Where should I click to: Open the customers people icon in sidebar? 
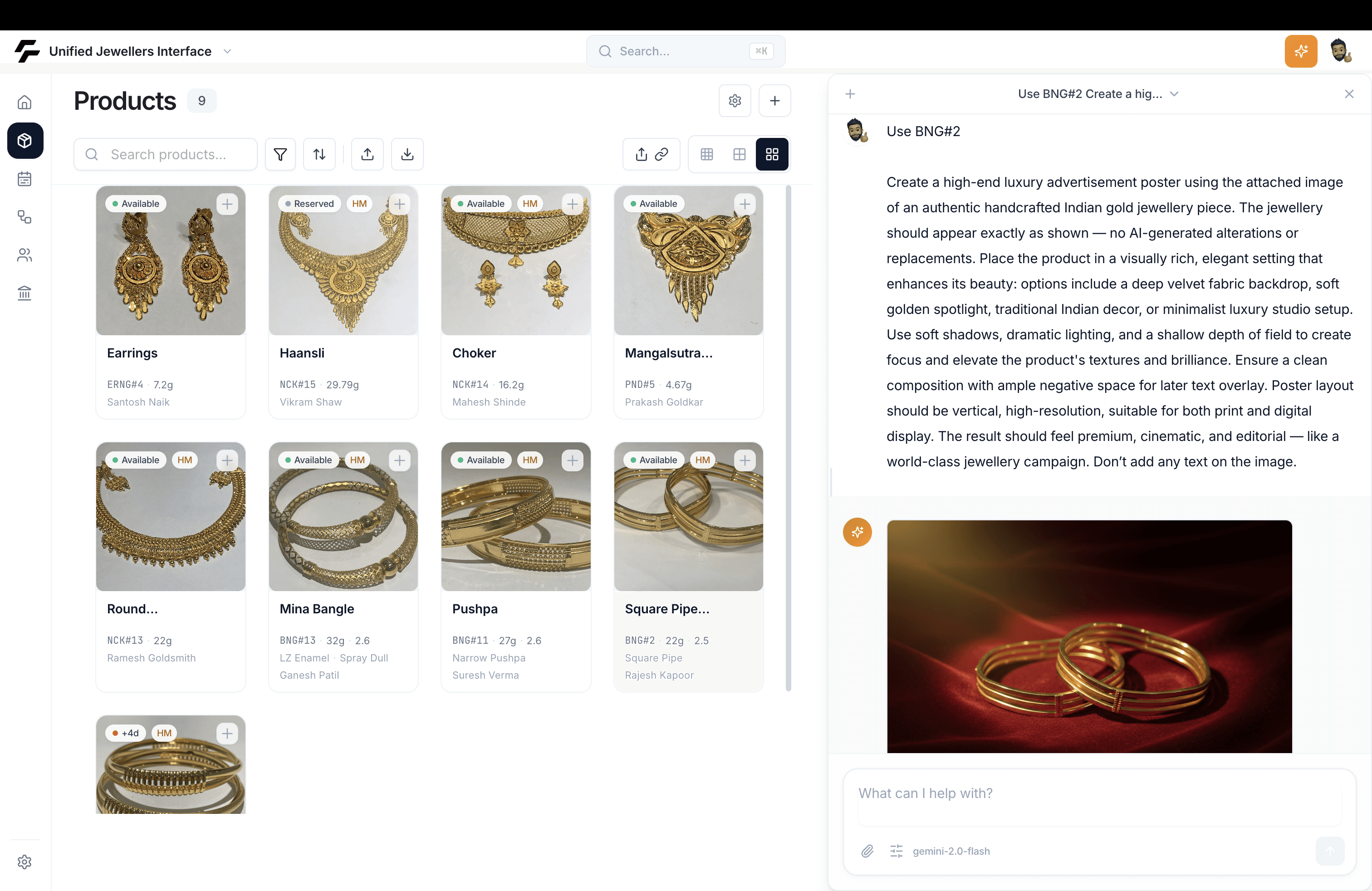click(x=24, y=255)
